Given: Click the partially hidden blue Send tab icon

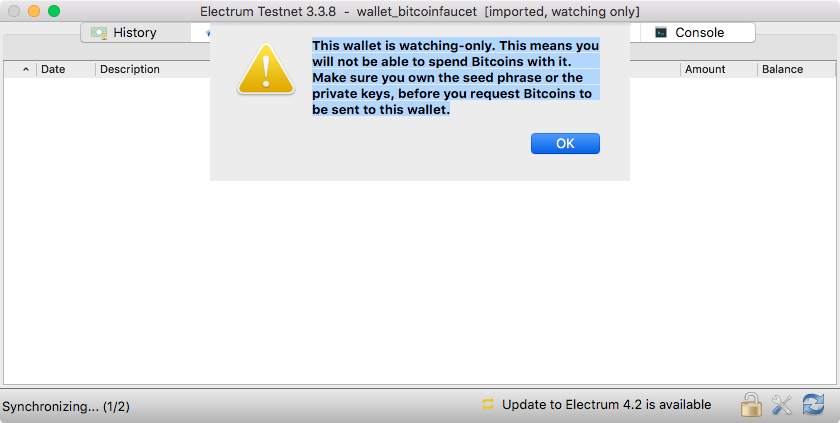Looking at the screenshot, I should pos(207,33).
